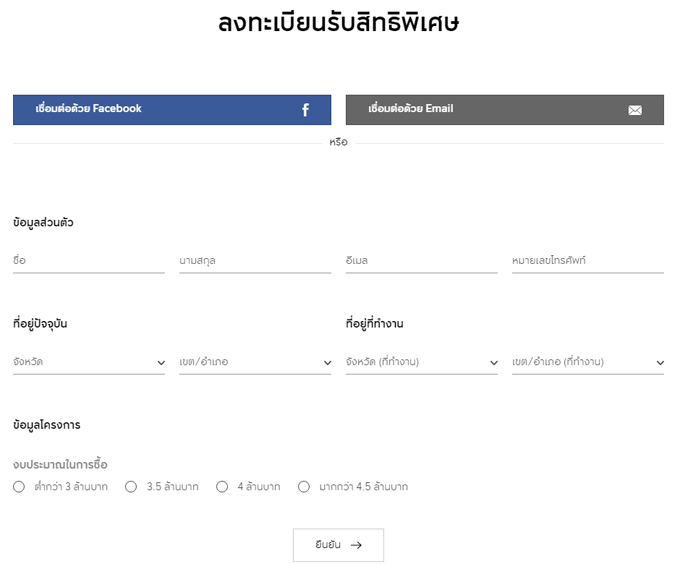The image size is (680, 564).
Task: Open the จังหวัด (ที่ทำงาน) dropdown
Action: coord(421,362)
